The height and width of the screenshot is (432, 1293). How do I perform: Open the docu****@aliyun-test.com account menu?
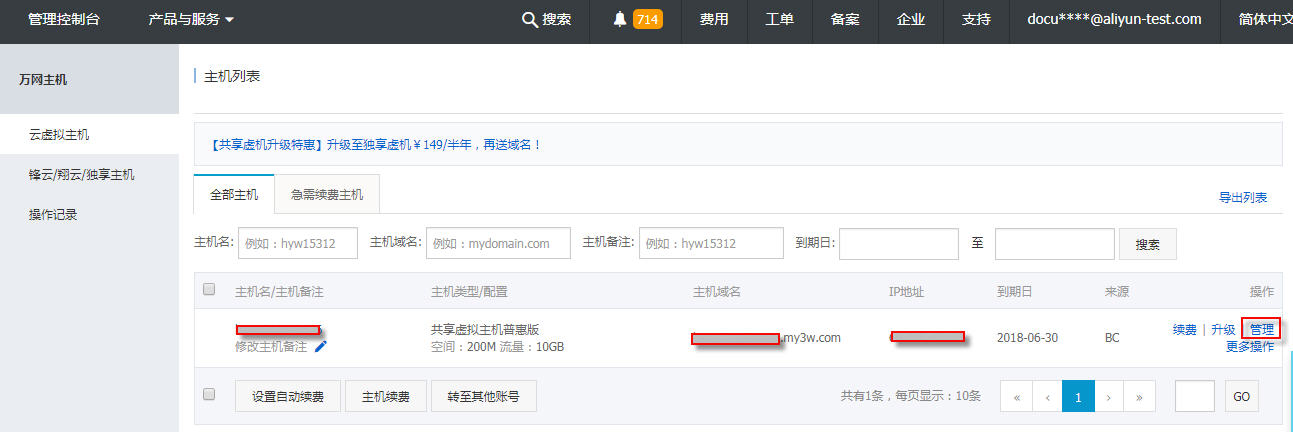pyautogui.click(x=1114, y=20)
